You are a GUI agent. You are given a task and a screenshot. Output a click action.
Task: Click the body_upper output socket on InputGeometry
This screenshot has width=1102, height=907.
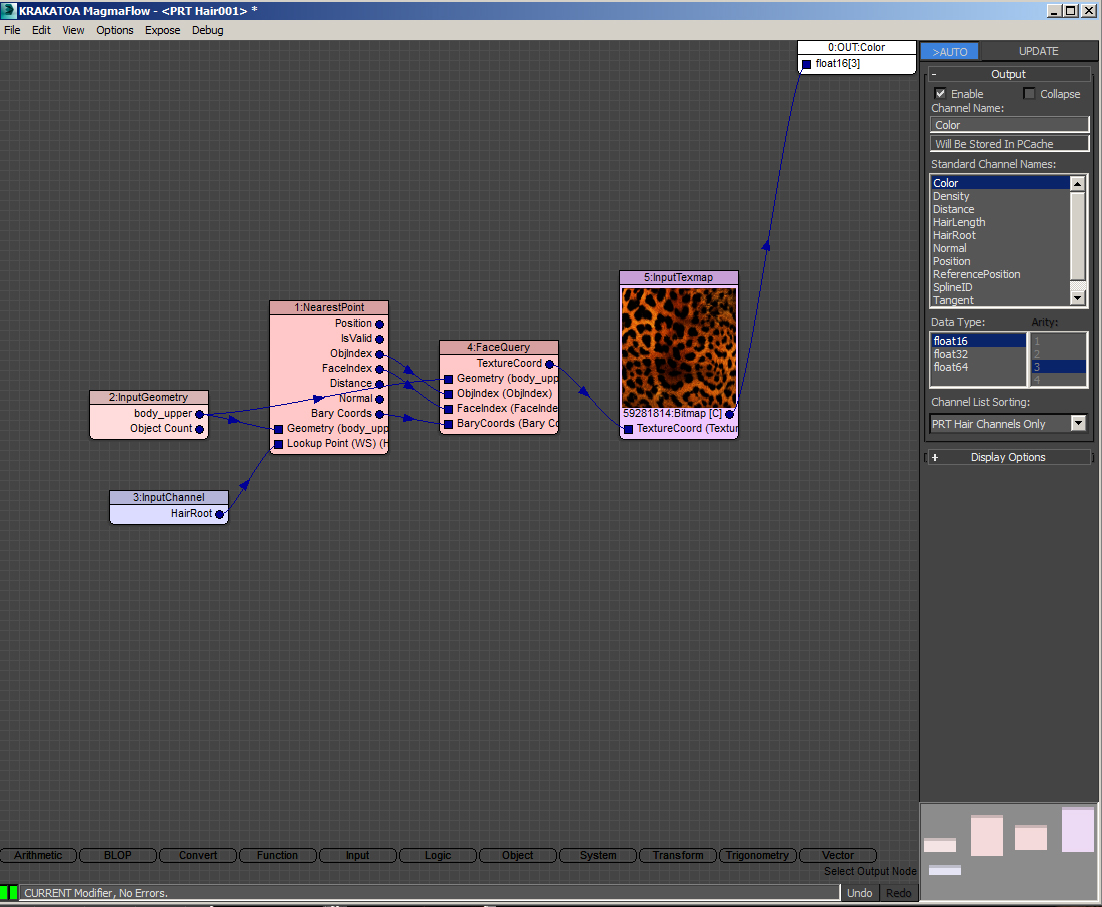(x=200, y=414)
